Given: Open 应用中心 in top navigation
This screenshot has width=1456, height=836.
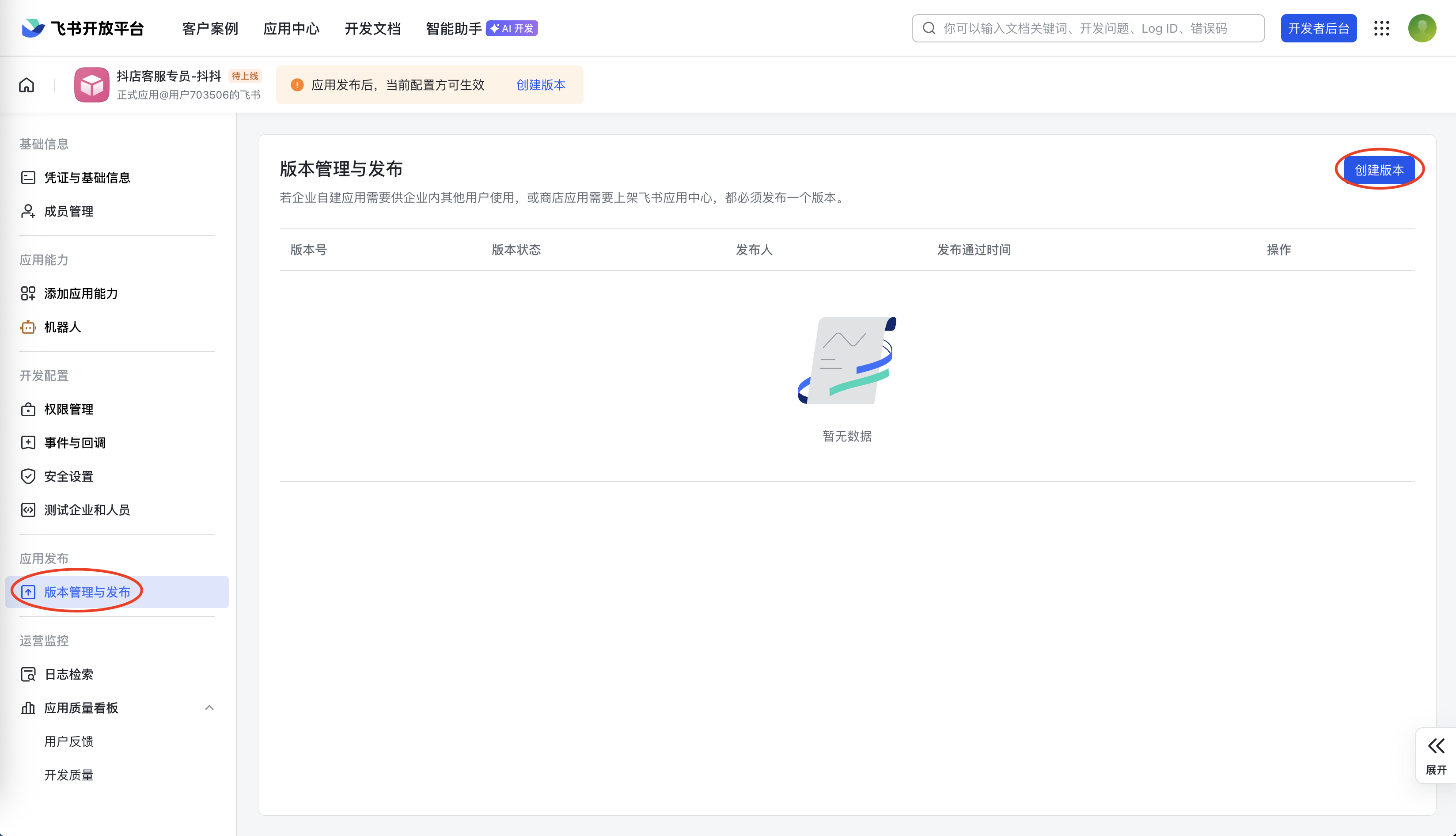Looking at the screenshot, I should point(291,28).
